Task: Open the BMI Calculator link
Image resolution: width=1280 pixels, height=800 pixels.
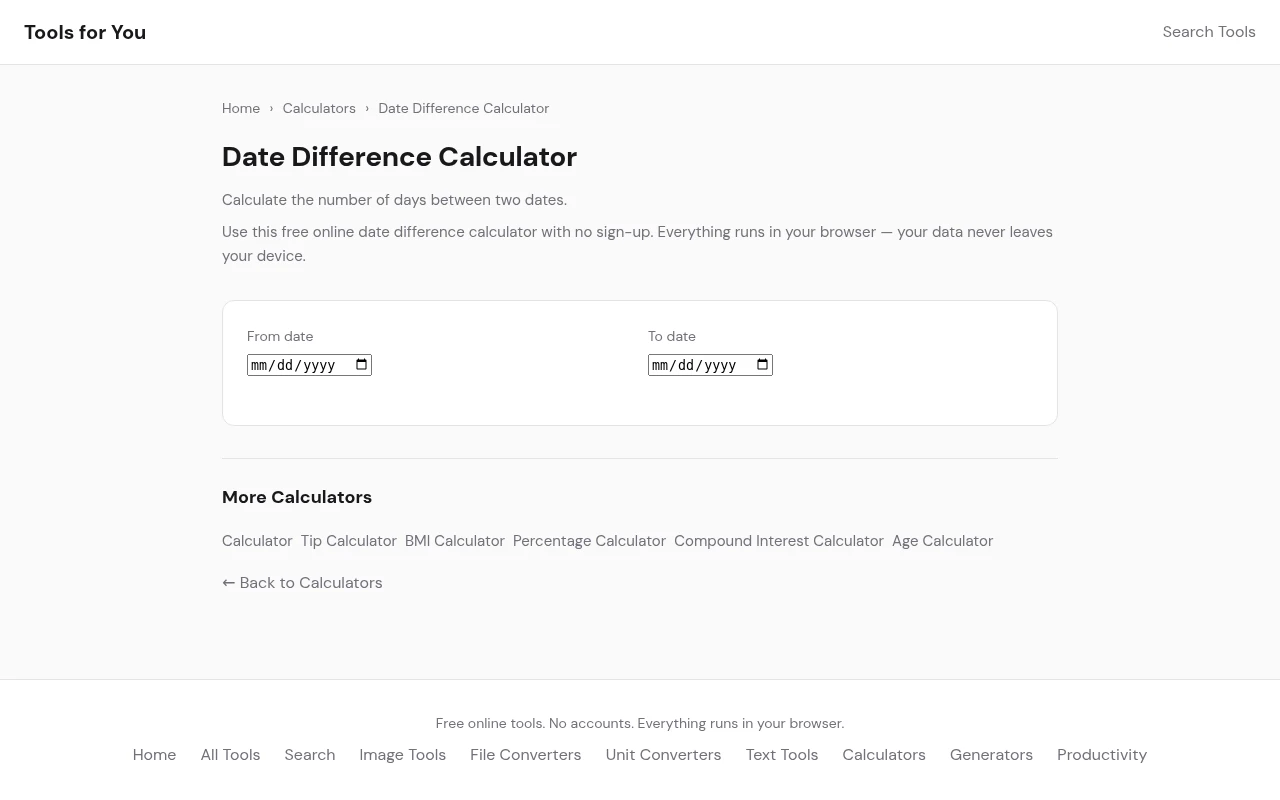Action: coord(454,541)
